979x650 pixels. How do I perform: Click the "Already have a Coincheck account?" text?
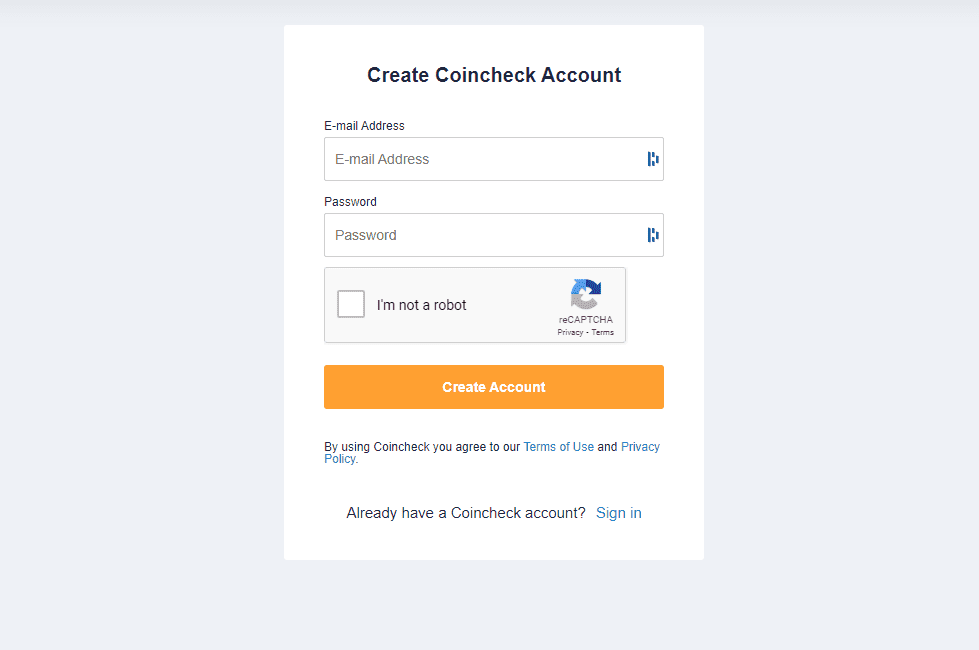pos(465,512)
